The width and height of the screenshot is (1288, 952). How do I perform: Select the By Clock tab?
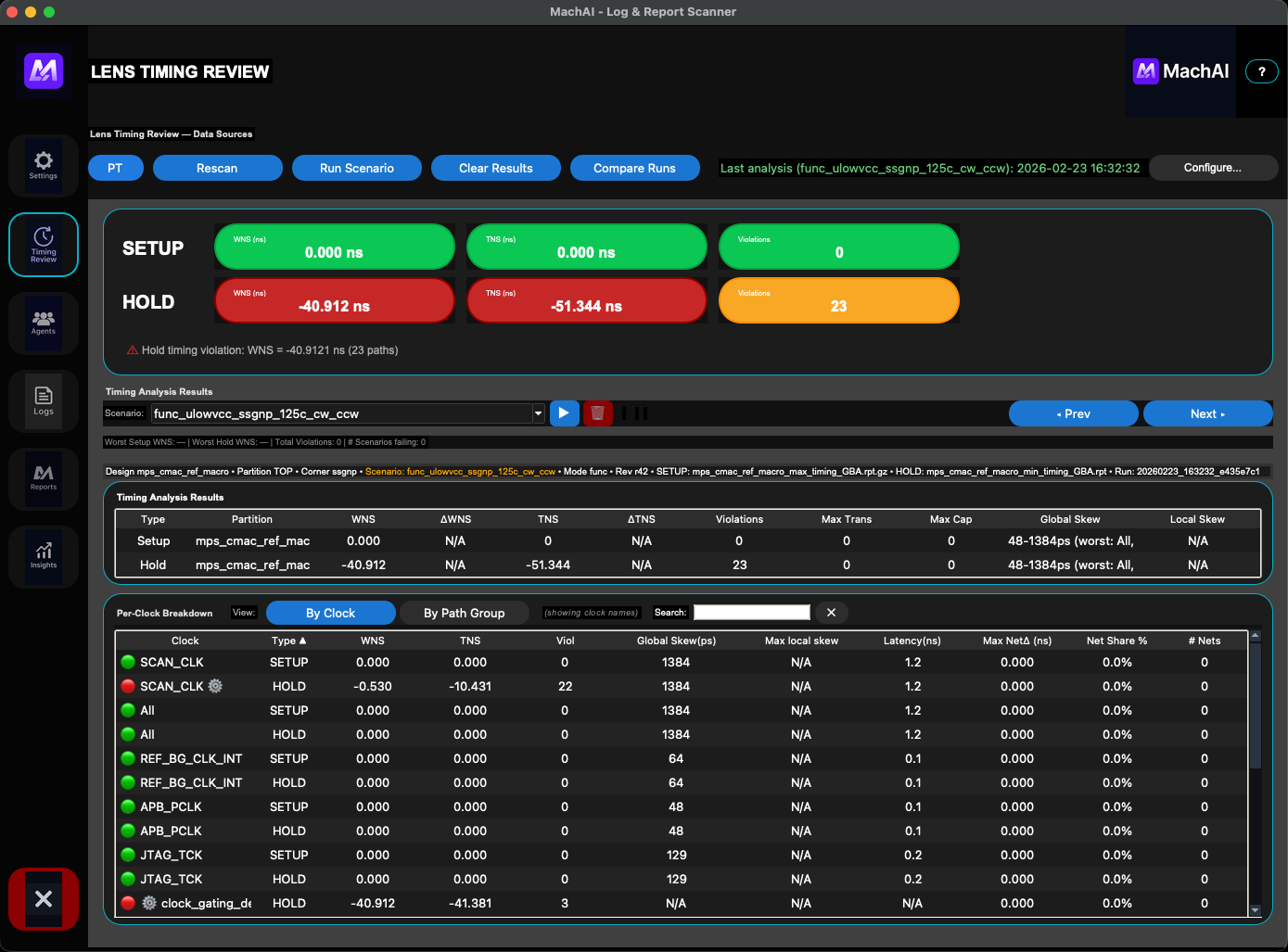[x=330, y=613]
